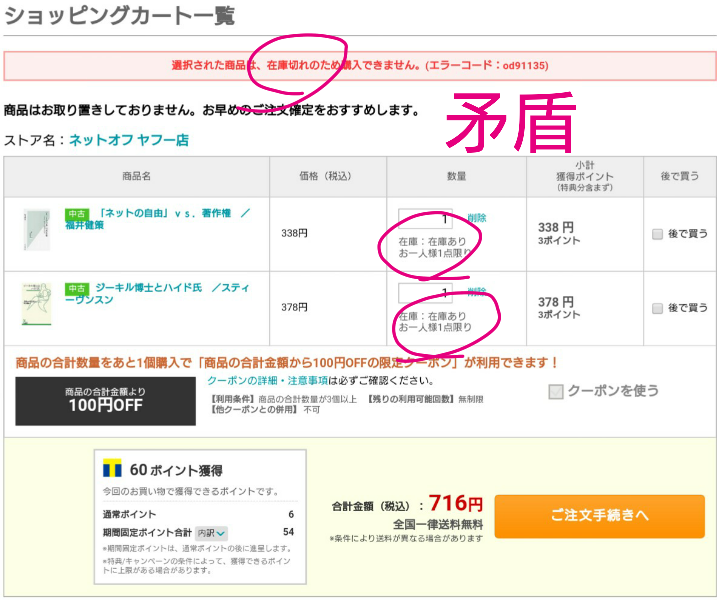
Task: Click the ご注文手続きへ order button
Action: (599, 515)
